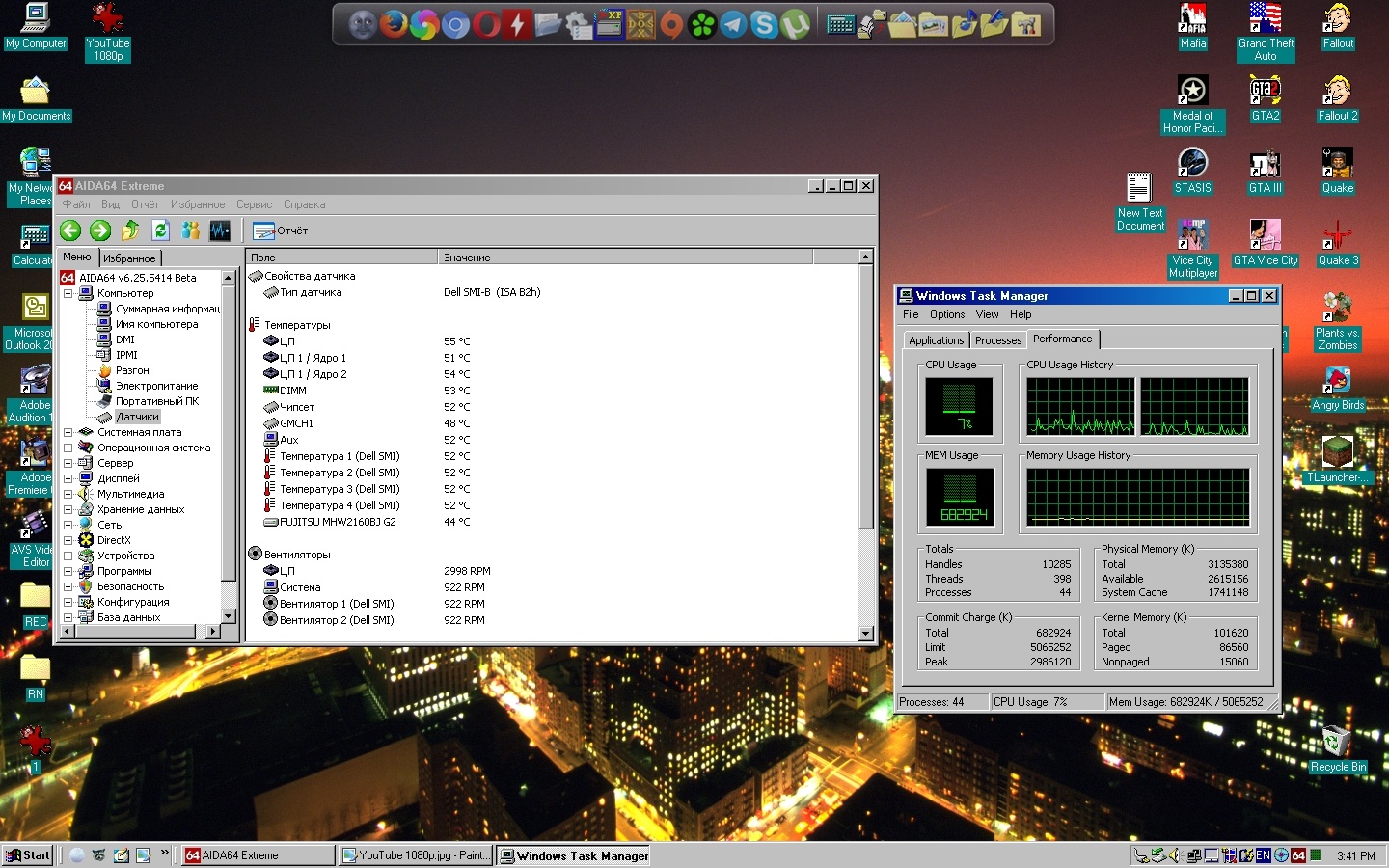This screenshot has width=1389, height=868.
Task: Click the green Forward arrow in AIDA64 toolbar
Action: point(100,231)
